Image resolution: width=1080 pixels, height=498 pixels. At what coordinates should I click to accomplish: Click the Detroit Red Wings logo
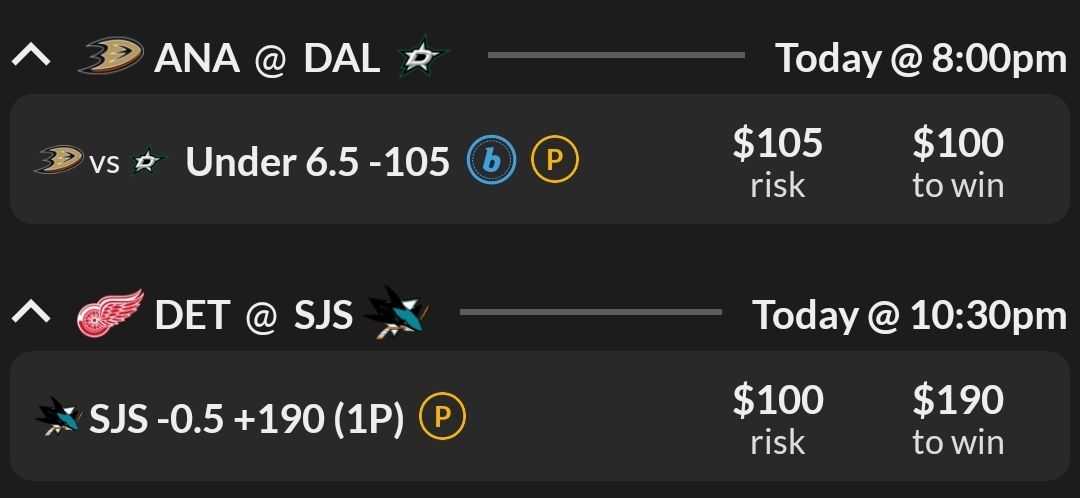[110, 314]
